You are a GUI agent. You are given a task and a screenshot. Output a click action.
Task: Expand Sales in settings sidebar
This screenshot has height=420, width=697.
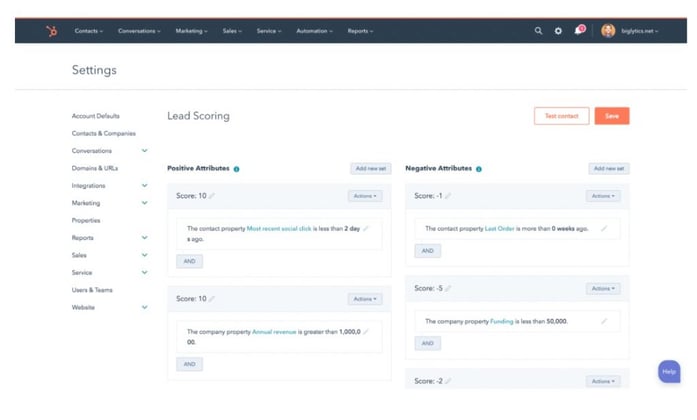(144, 255)
